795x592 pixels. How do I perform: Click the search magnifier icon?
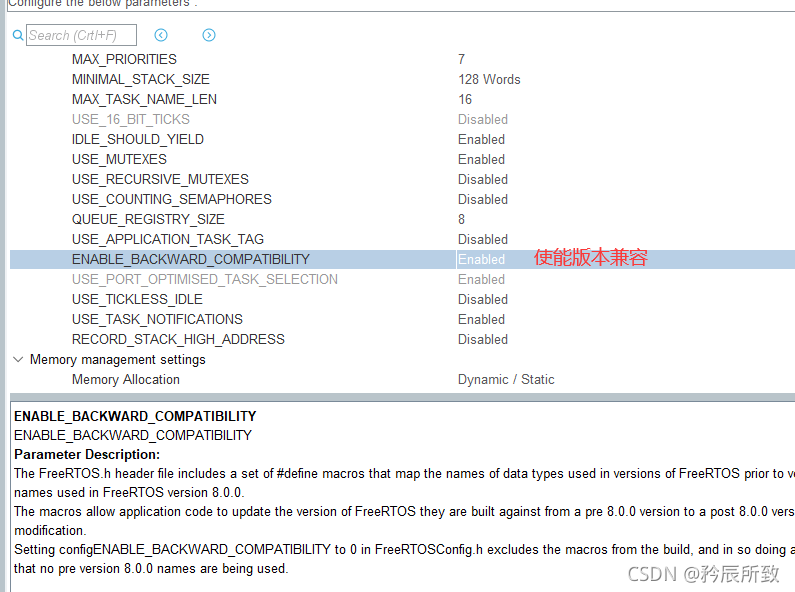(x=18, y=35)
